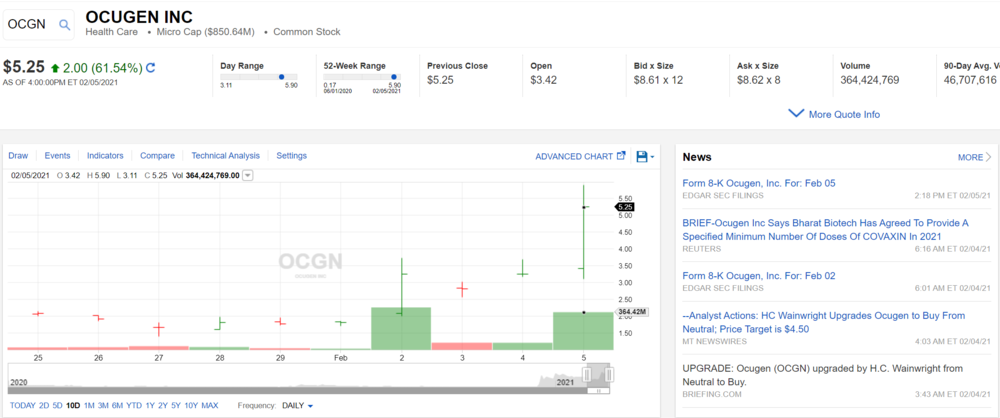Click the save chart disk icon

coord(642,156)
